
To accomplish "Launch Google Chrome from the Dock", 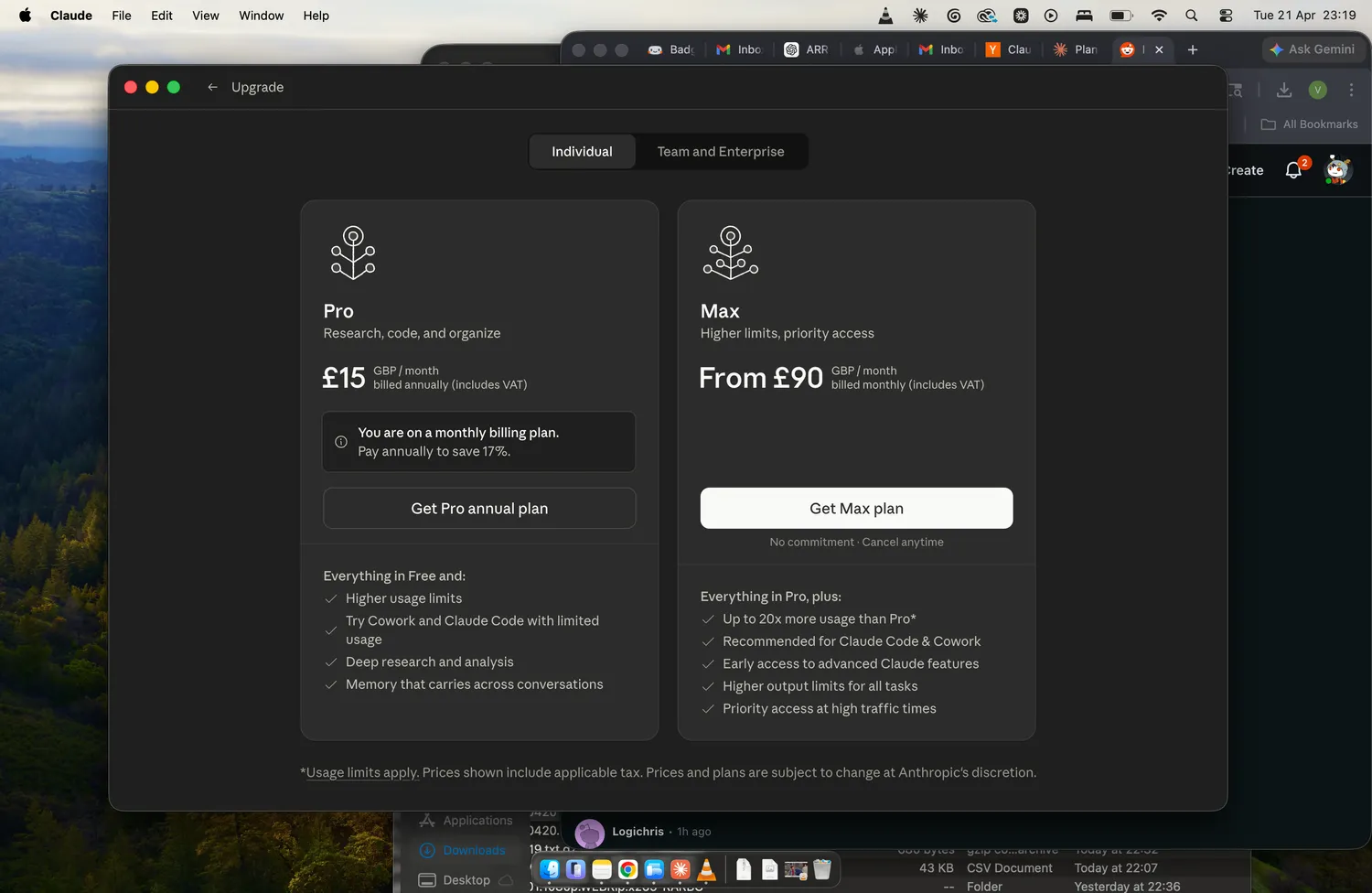I will pyautogui.click(x=627, y=869).
